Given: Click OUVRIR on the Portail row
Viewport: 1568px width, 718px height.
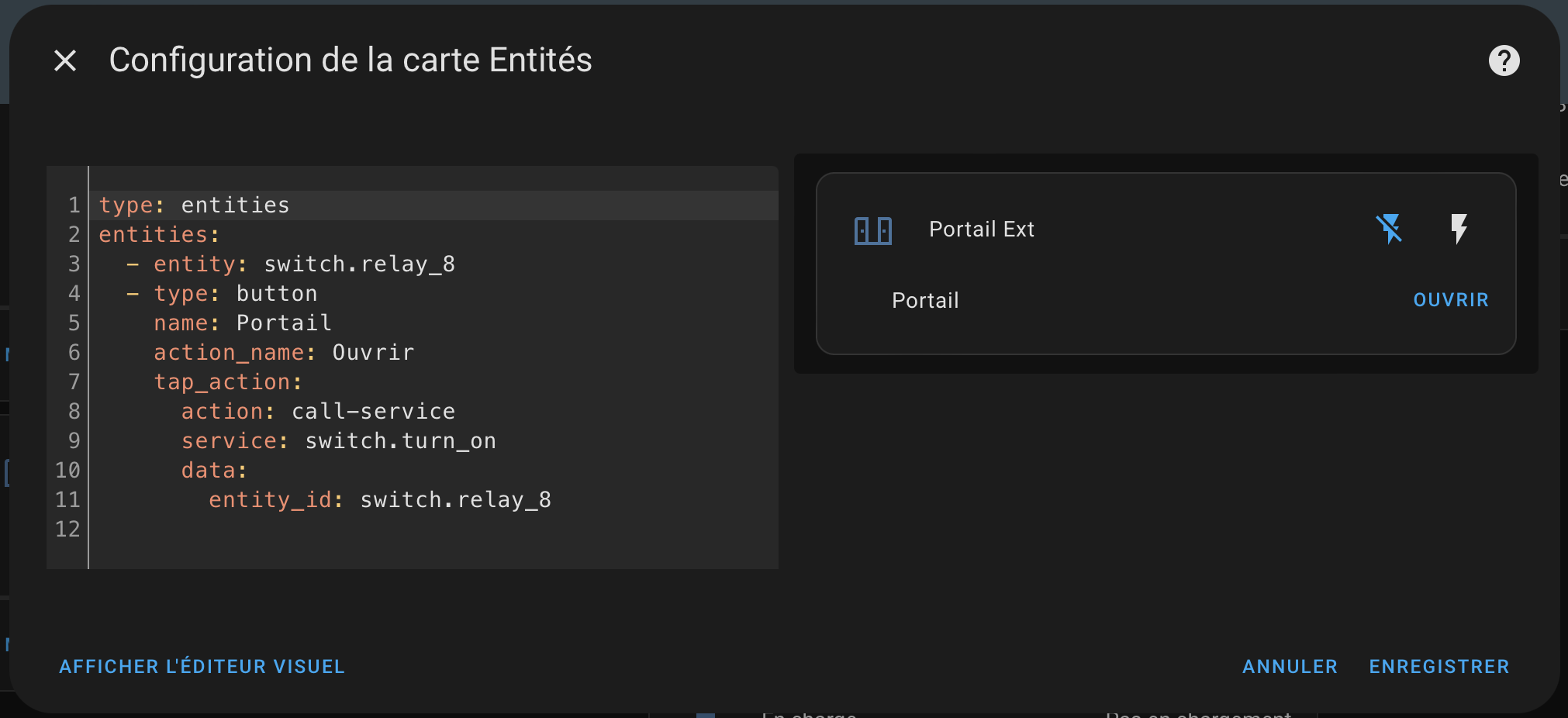Looking at the screenshot, I should 1451,300.
